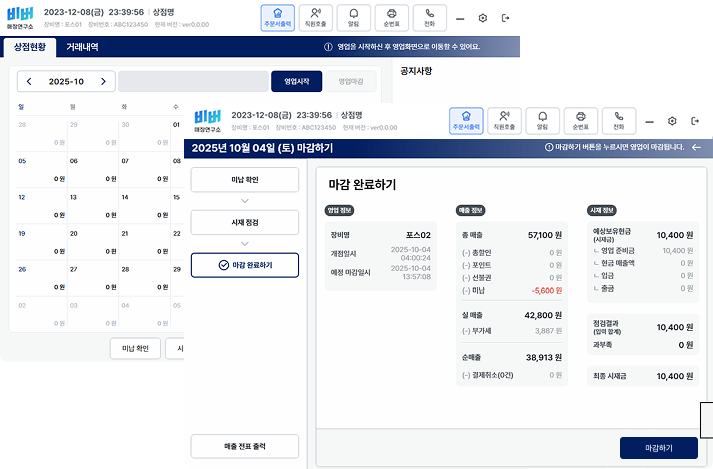Open 알림 bell in the back store-status window
Image resolution: width=713 pixels, height=469 pixels.
(353, 18)
